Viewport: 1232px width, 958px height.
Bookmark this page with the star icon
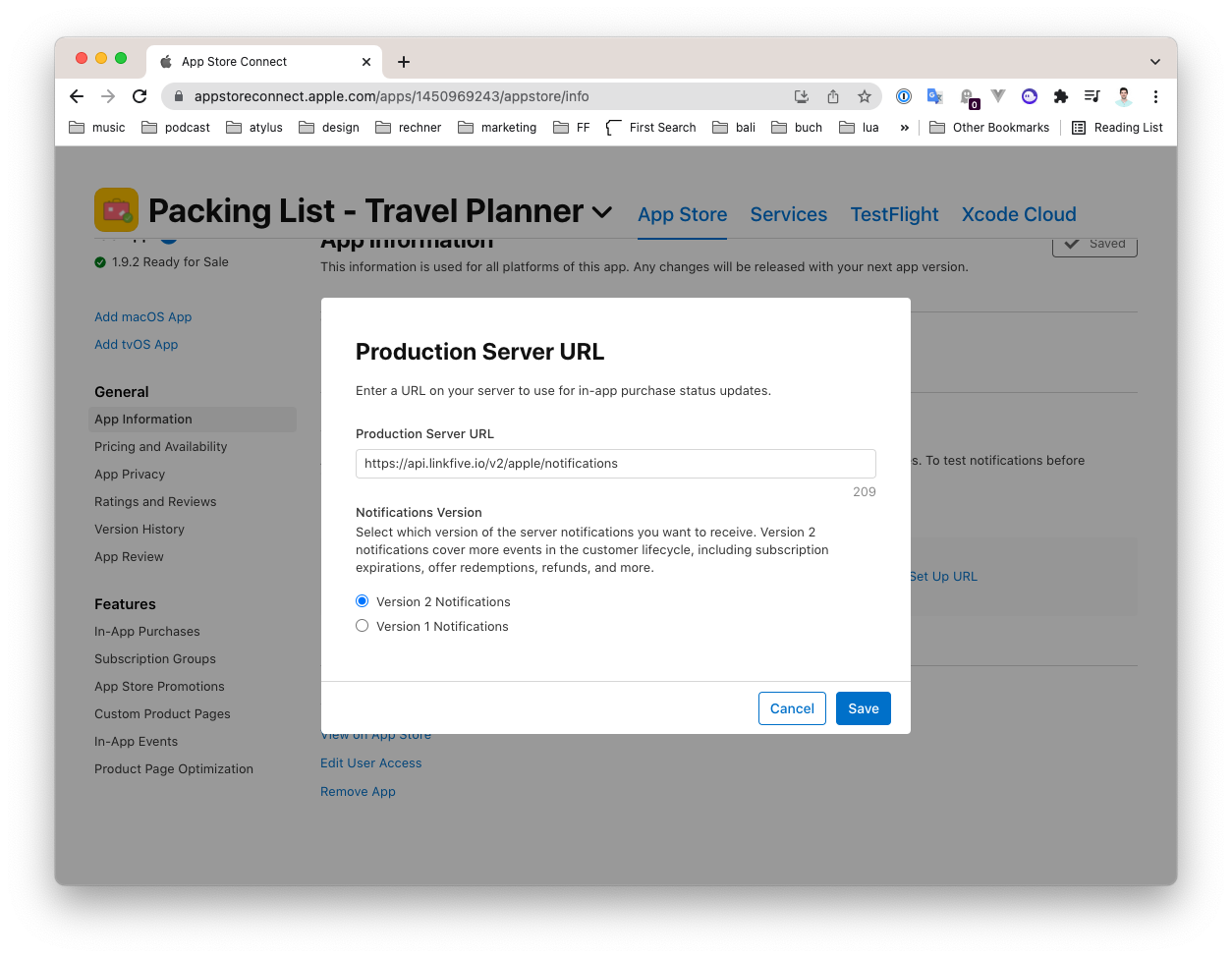point(865,96)
